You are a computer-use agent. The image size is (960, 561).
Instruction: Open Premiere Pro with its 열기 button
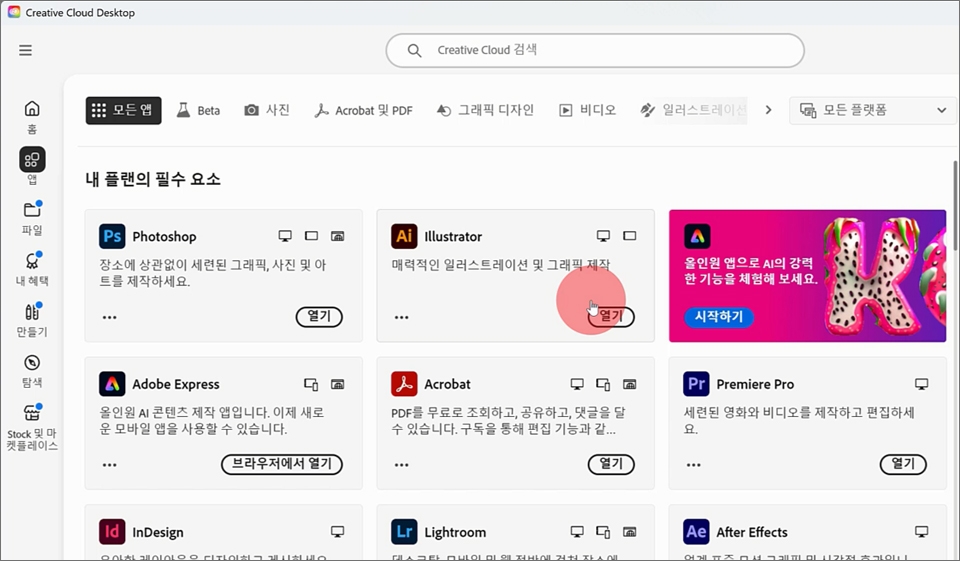903,464
